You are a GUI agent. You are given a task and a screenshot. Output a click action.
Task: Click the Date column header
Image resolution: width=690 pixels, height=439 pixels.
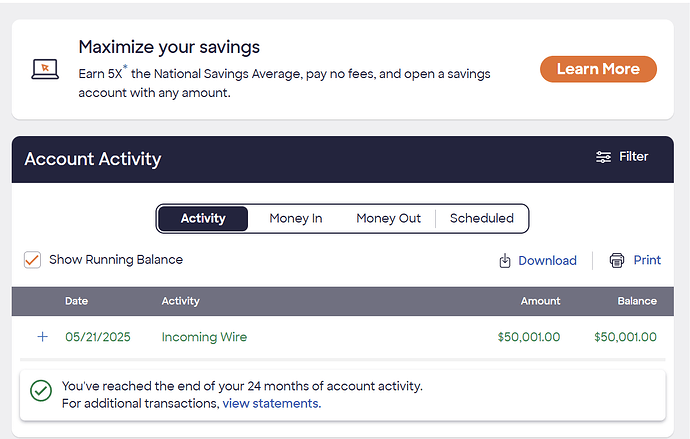pyautogui.click(x=77, y=301)
